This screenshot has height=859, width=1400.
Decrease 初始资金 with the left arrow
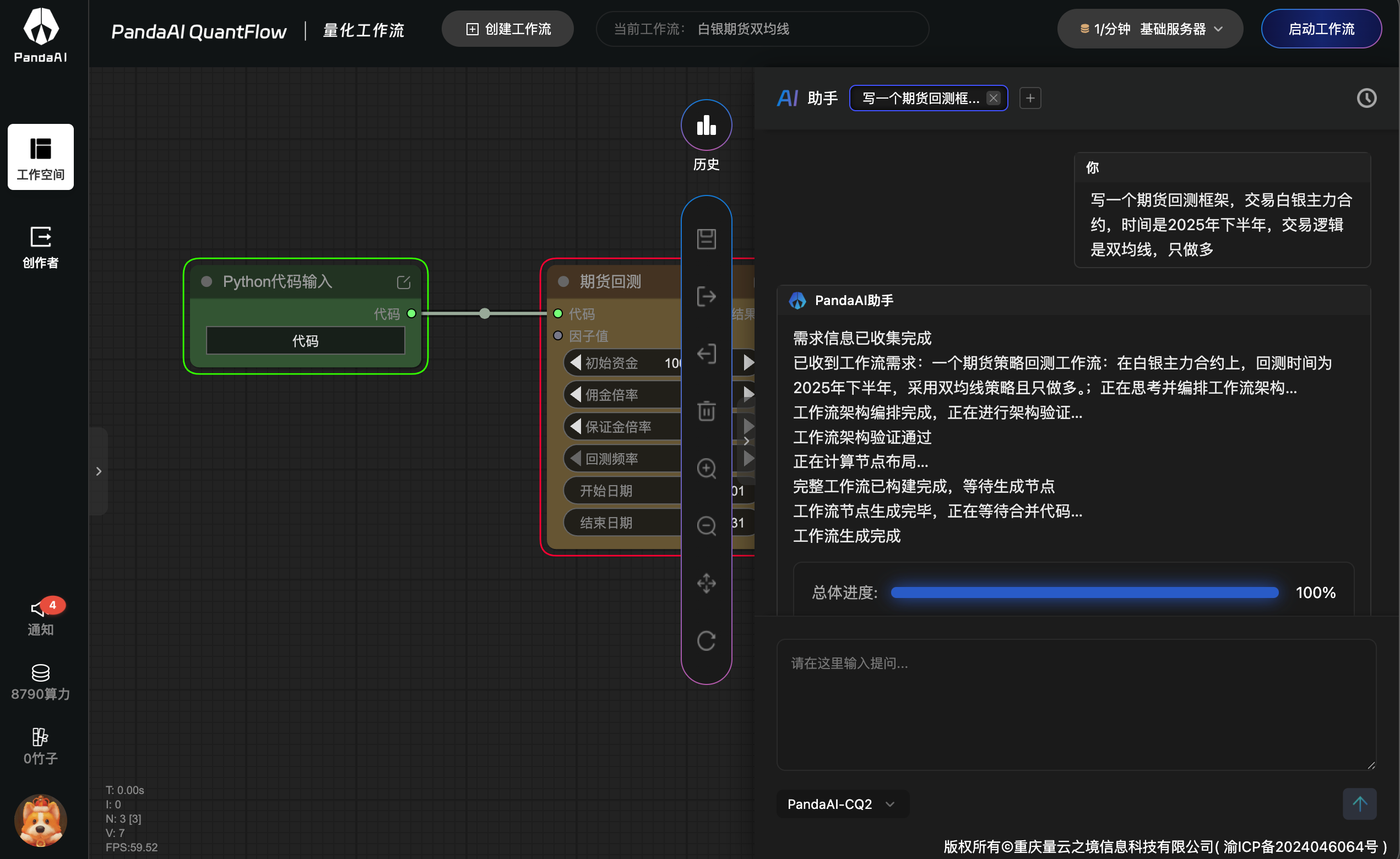pos(576,362)
